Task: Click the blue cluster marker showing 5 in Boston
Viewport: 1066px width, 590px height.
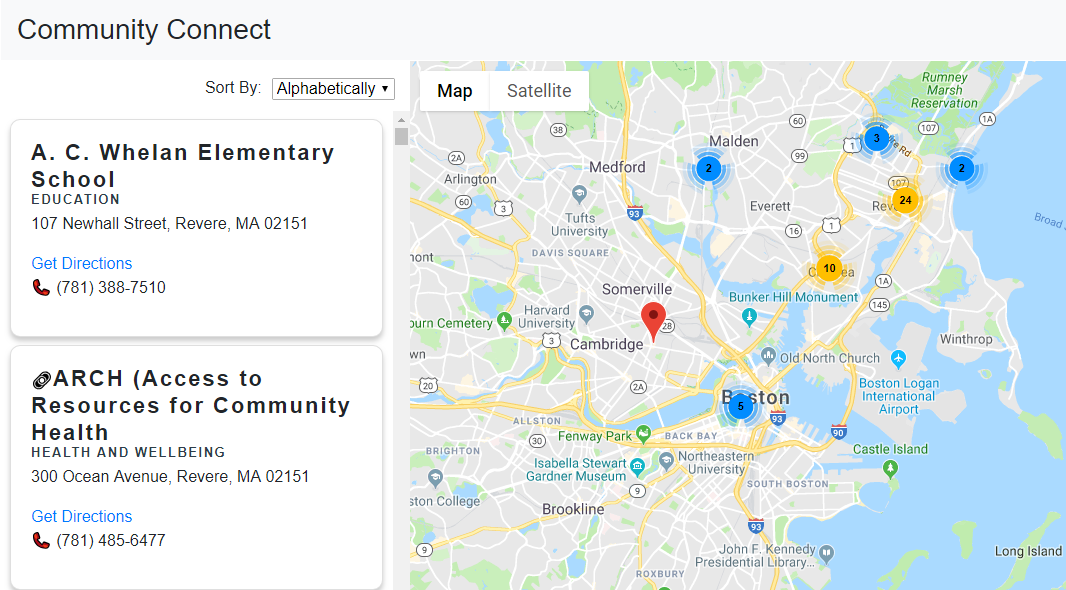Action: pos(740,405)
